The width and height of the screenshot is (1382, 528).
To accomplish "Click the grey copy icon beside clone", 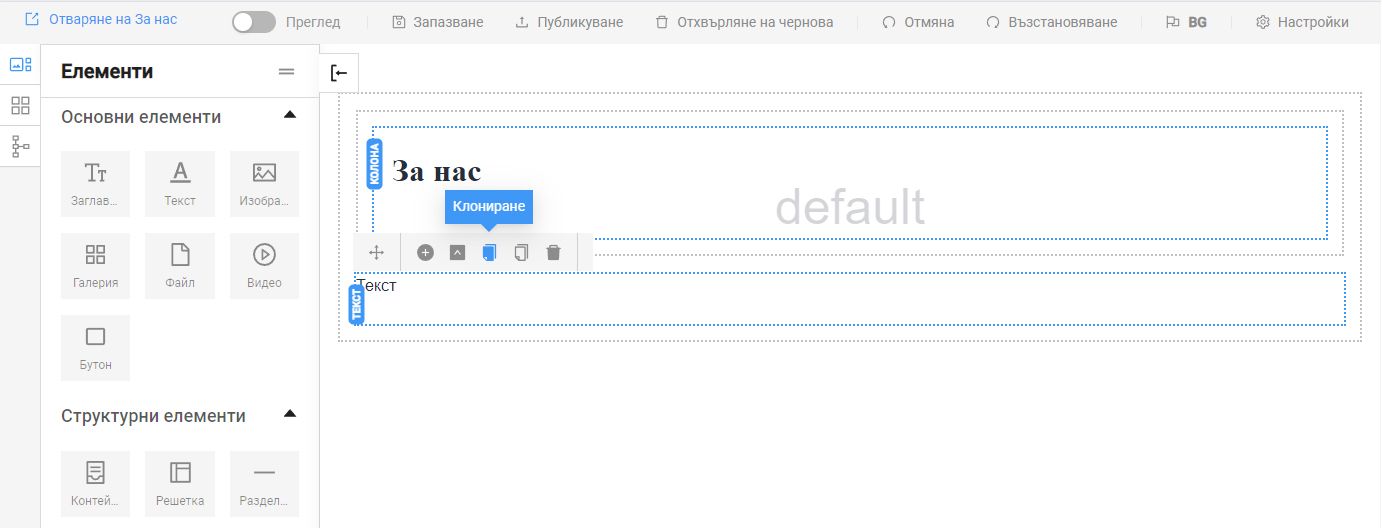I will pyautogui.click(x=521, y=253).
